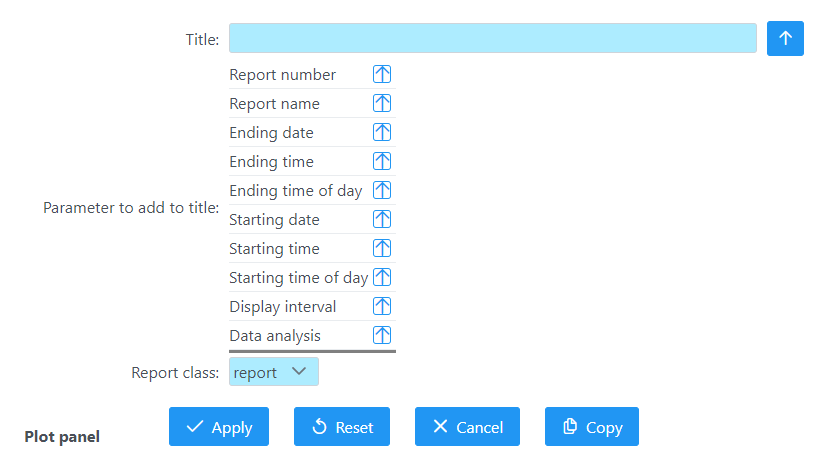Click the icon beside Starting time of day
Image resolution: width=824 pixels, height=463 pixels.
382,278
